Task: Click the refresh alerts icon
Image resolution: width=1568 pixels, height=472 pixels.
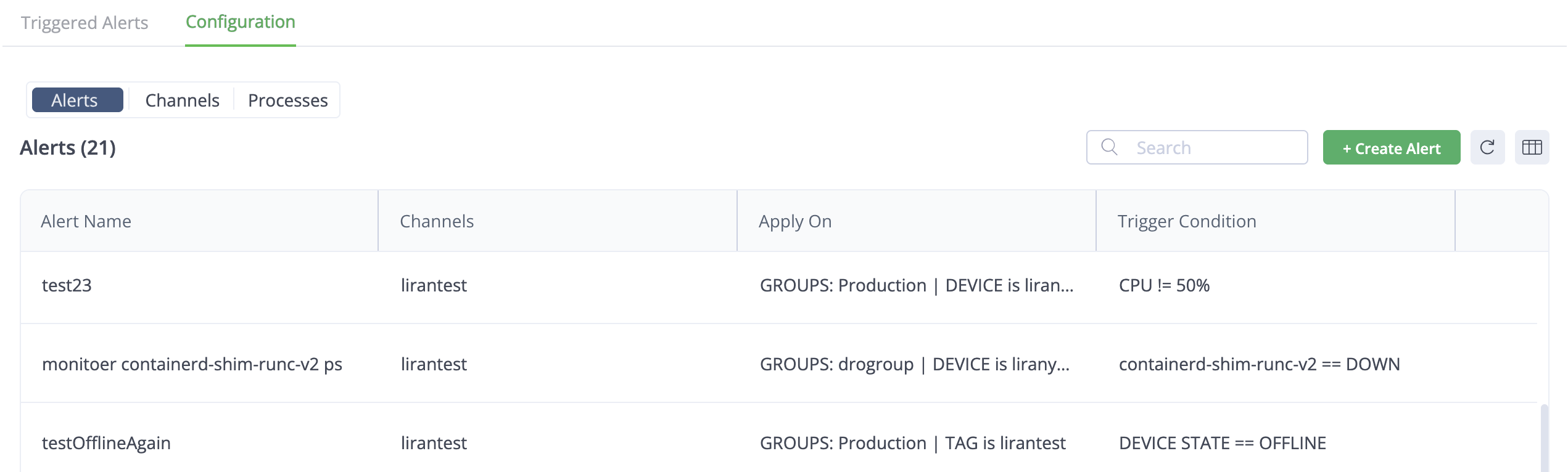Action: tap(1487, 147)
